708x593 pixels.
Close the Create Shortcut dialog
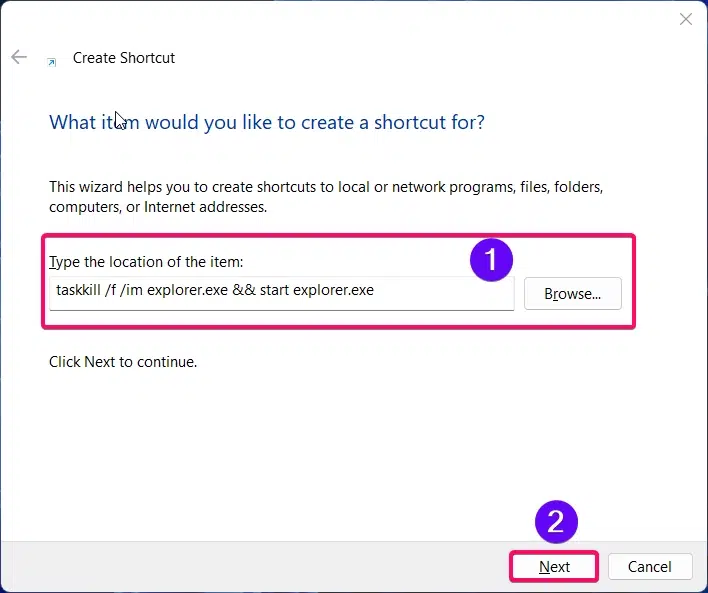click(x=685, y=19)
